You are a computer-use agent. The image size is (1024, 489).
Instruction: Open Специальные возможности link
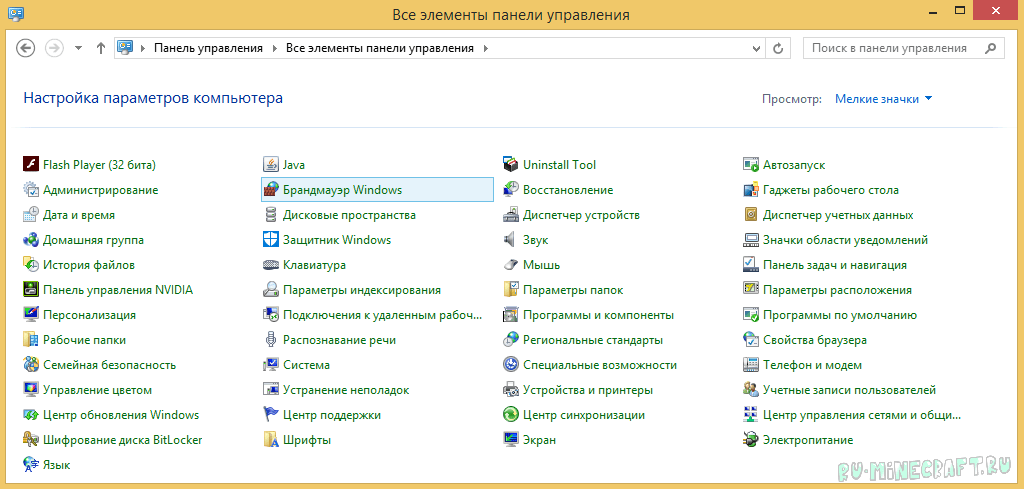pyautogui.click(x=600, y=365)
